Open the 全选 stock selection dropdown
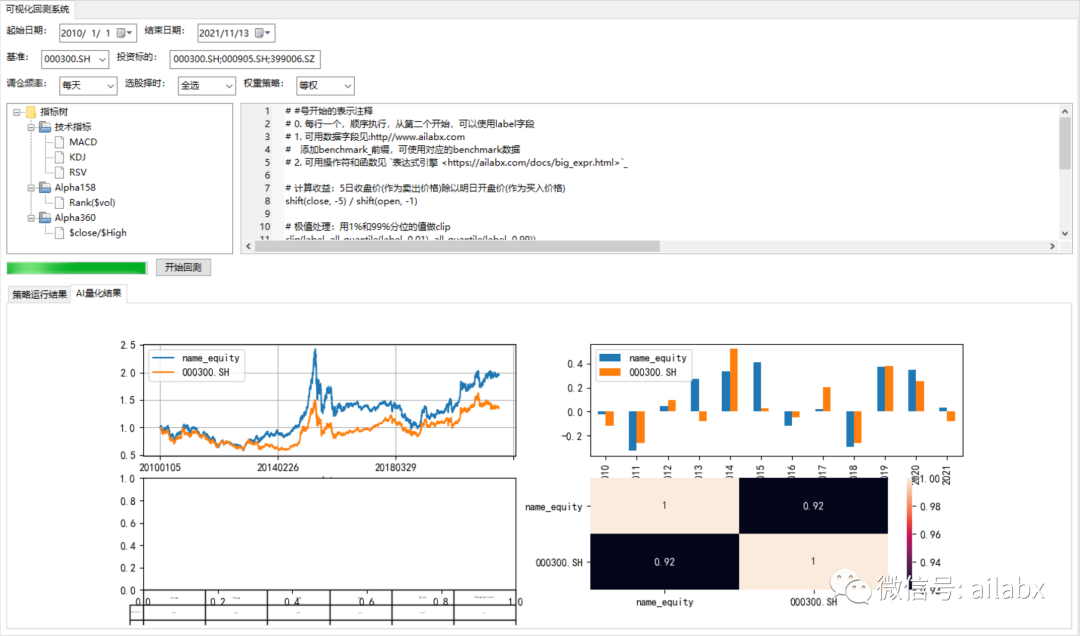Image resolution: width=1080 pixels, height=636 pixels. (206, 85)
